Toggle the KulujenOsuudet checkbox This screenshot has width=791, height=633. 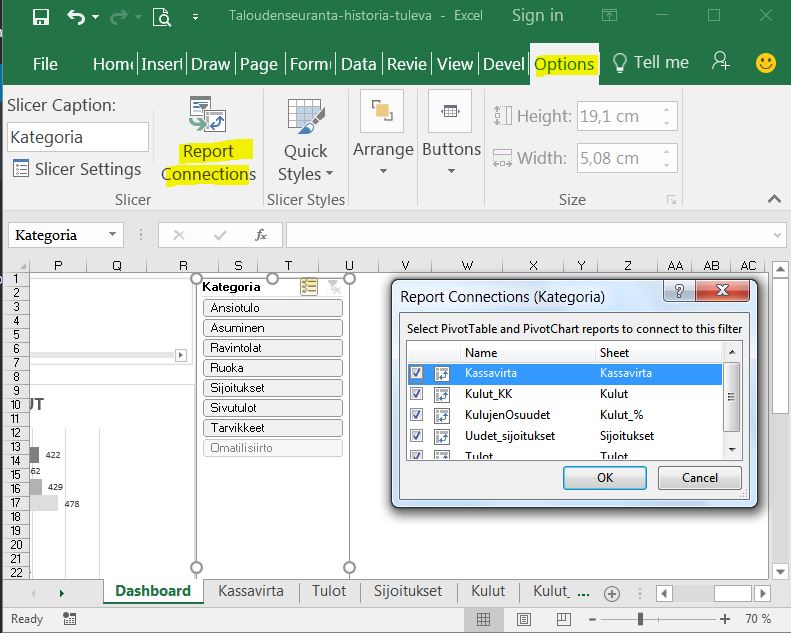[416, 415]
